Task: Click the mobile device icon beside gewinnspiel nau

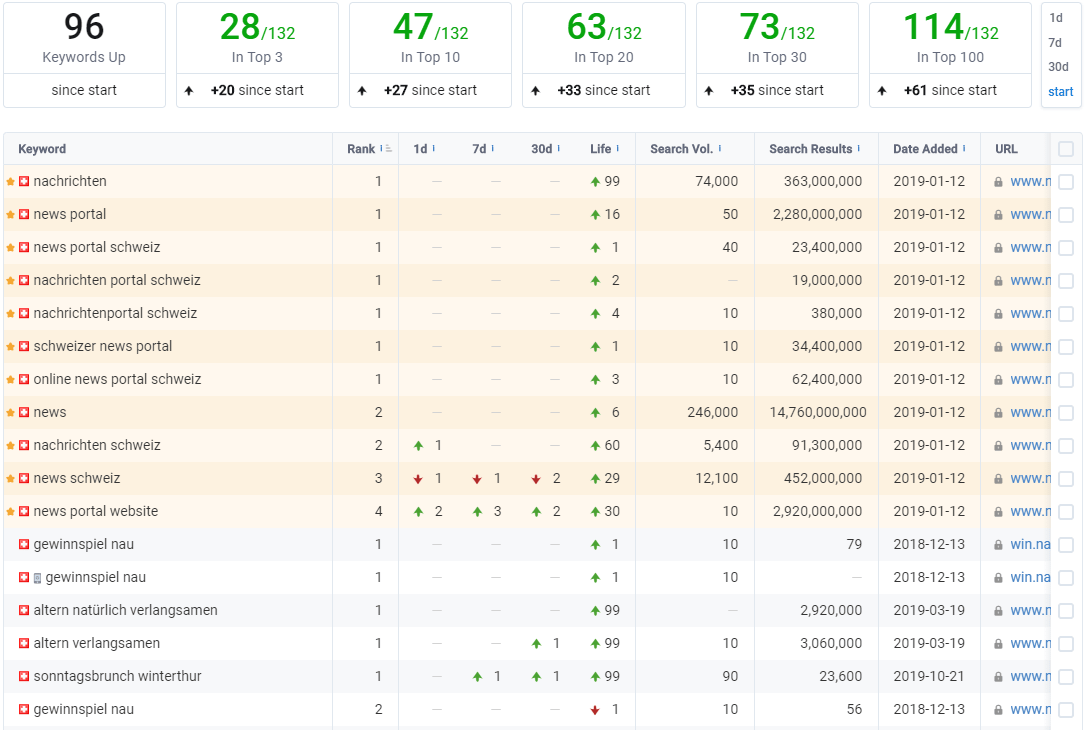Action: pyautogui.click(x=37, y=578)
